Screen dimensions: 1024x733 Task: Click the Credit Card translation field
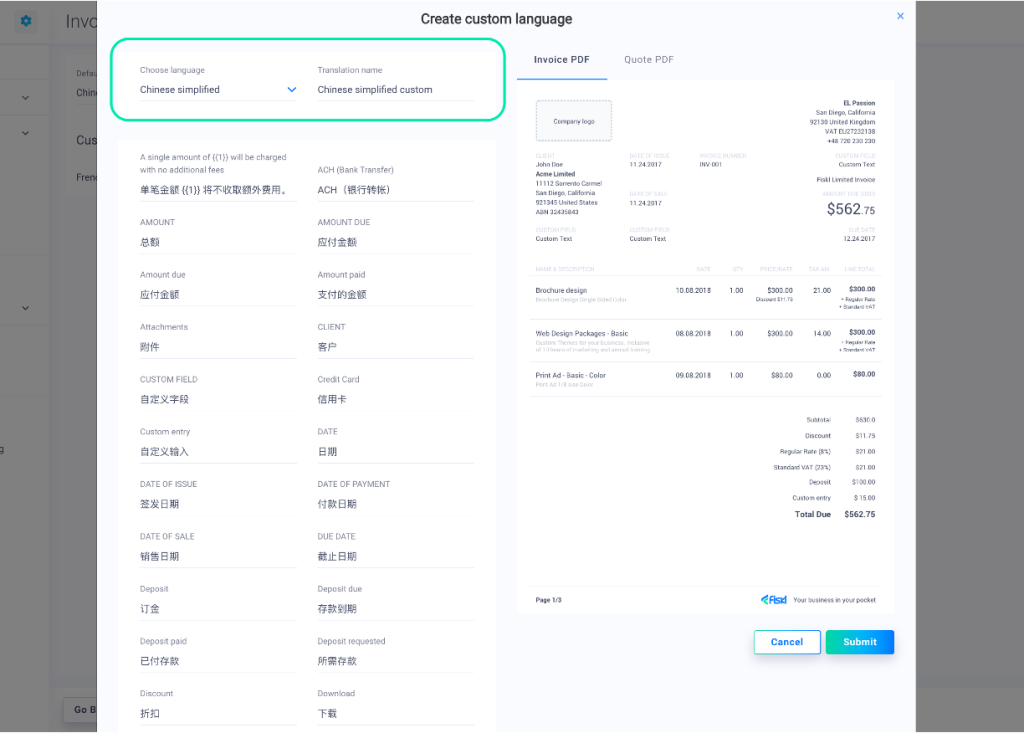[x=395, y=399]
